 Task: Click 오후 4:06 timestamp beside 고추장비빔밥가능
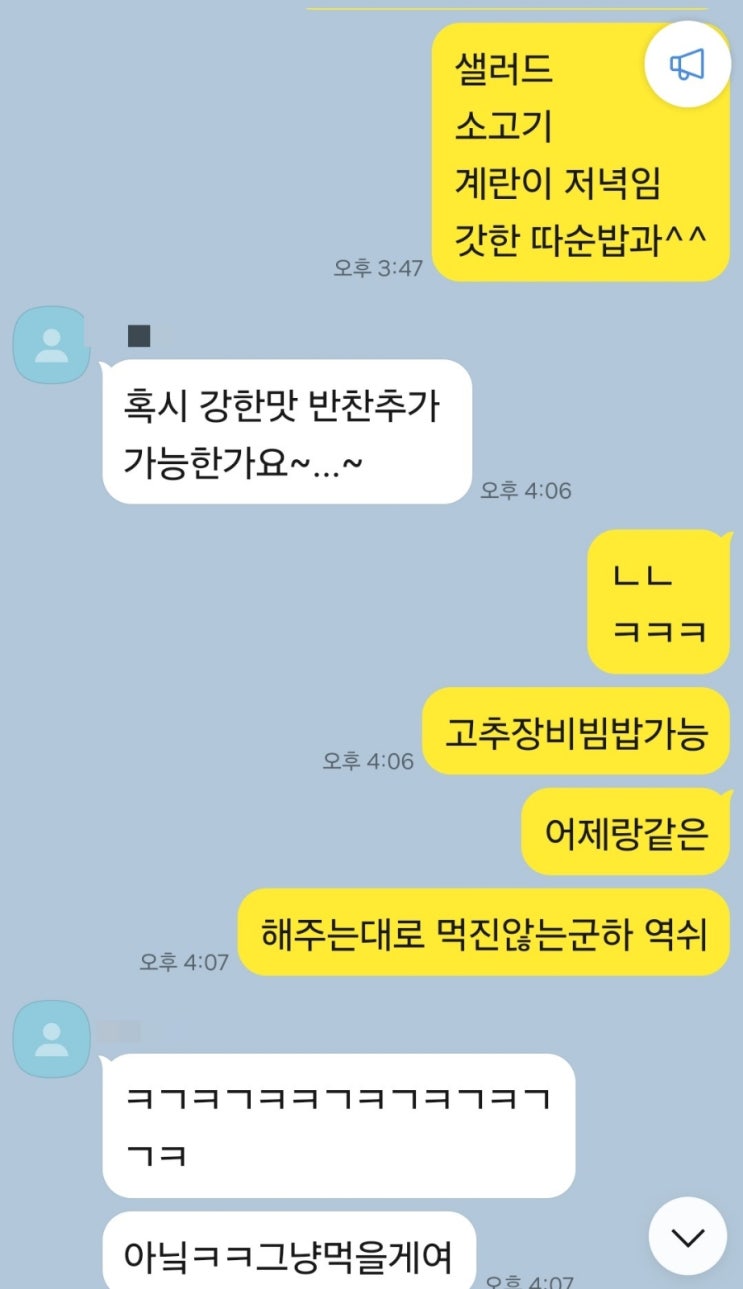coord(368,761)
